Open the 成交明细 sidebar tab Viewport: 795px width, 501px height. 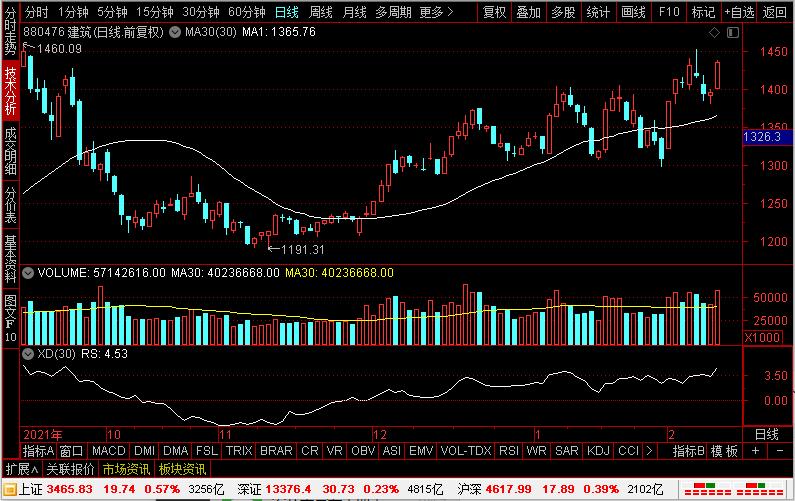click(10, 151)
